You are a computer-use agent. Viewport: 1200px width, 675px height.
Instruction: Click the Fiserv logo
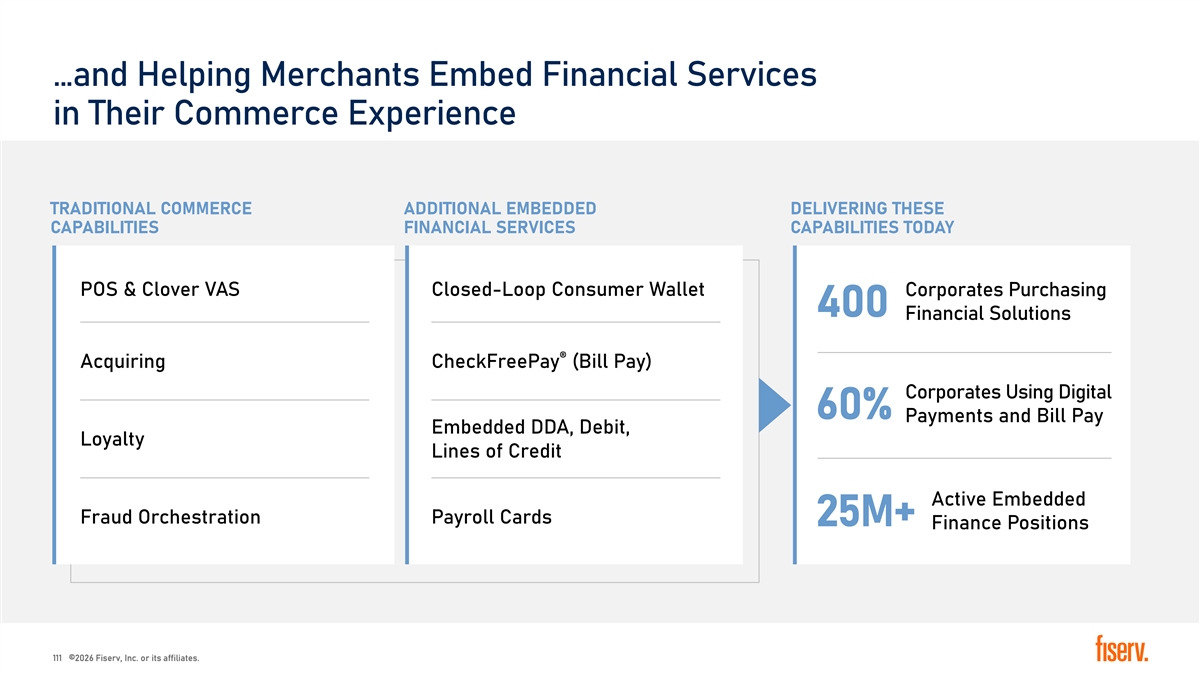[x=1122, y=648]
